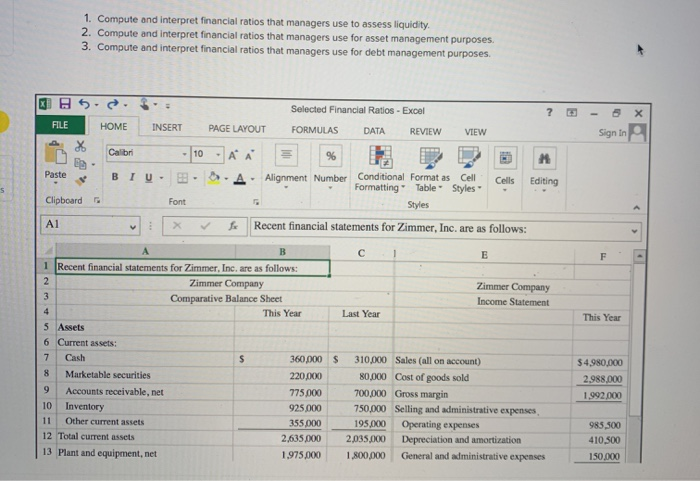Viewport: 700px width, 481px height.
Task: Expand the Name Box dropdown
Action: (133, 226)
